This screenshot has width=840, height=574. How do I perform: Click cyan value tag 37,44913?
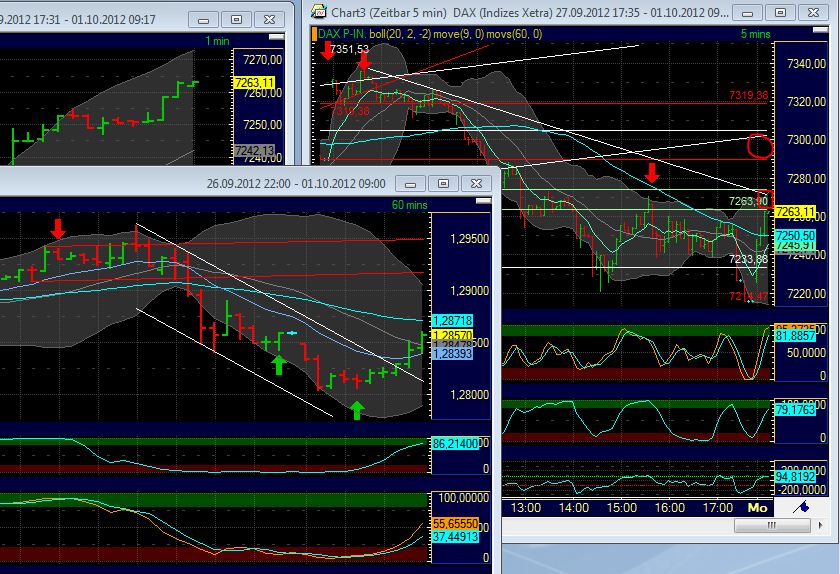pyautogui.click(x=455, y=536)
